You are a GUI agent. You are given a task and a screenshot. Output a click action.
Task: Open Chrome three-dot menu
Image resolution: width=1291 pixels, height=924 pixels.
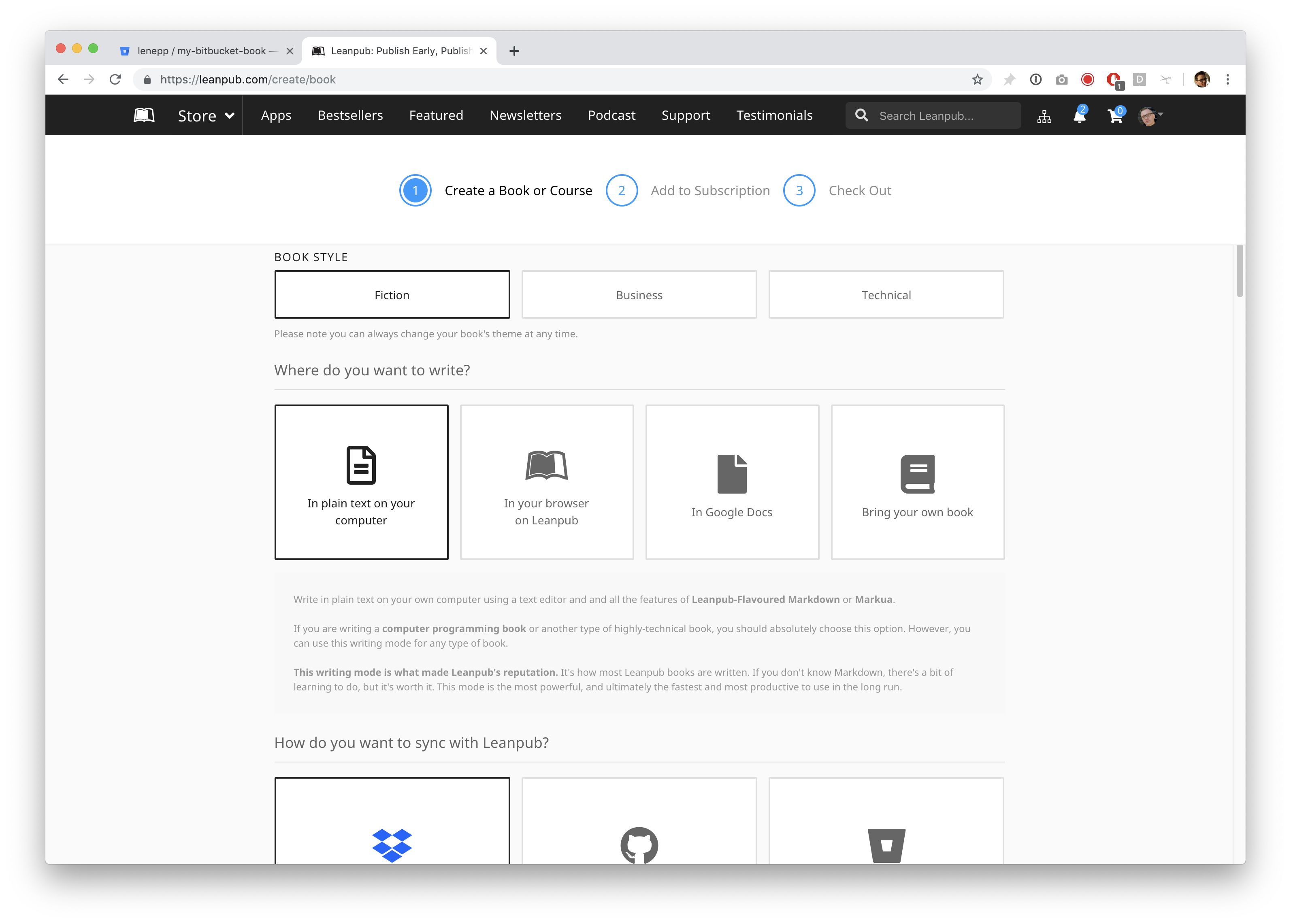point(1227,80)
